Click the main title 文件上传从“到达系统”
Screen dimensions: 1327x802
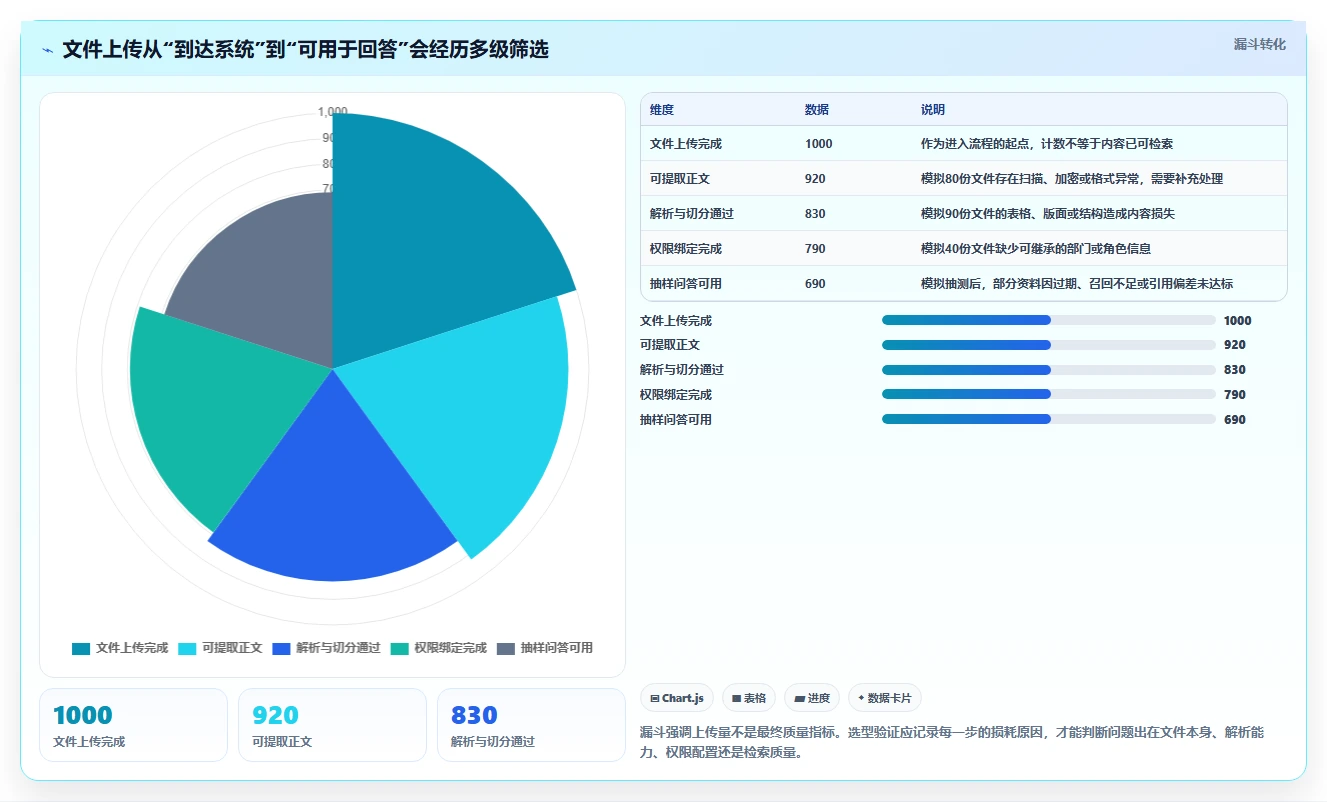click(x=305, y=50)
